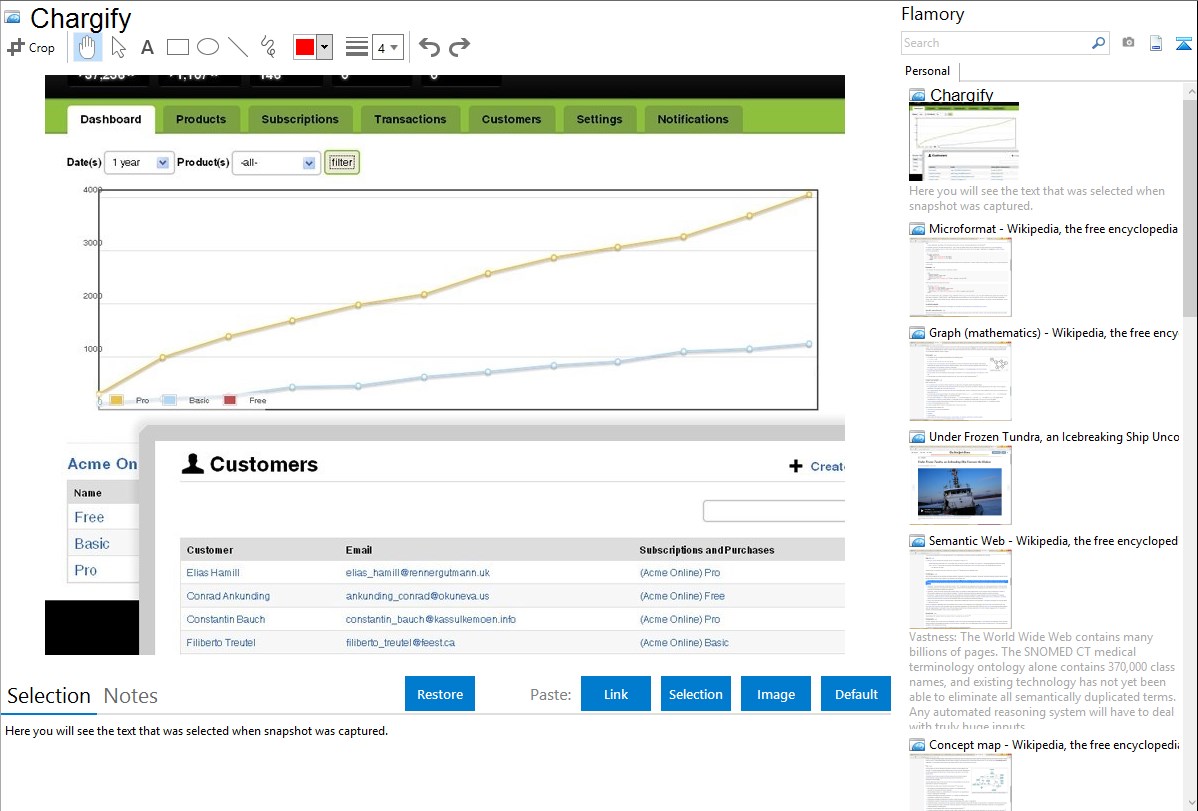1198x811 pixels.
Task: Select the Concept map snapshot title
Action: point(1054,744)
